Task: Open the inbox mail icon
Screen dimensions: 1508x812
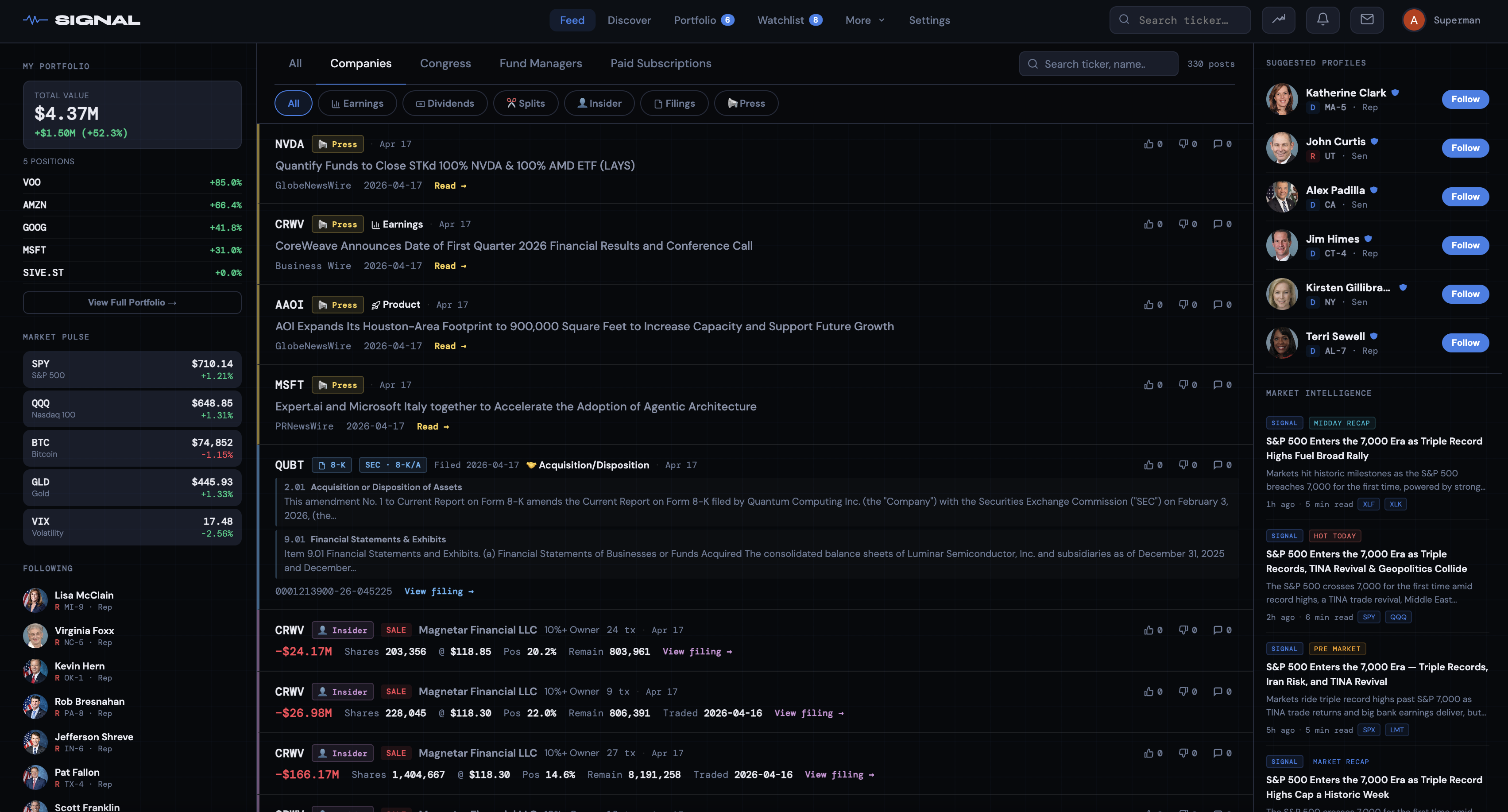Action: [1367, 19]
